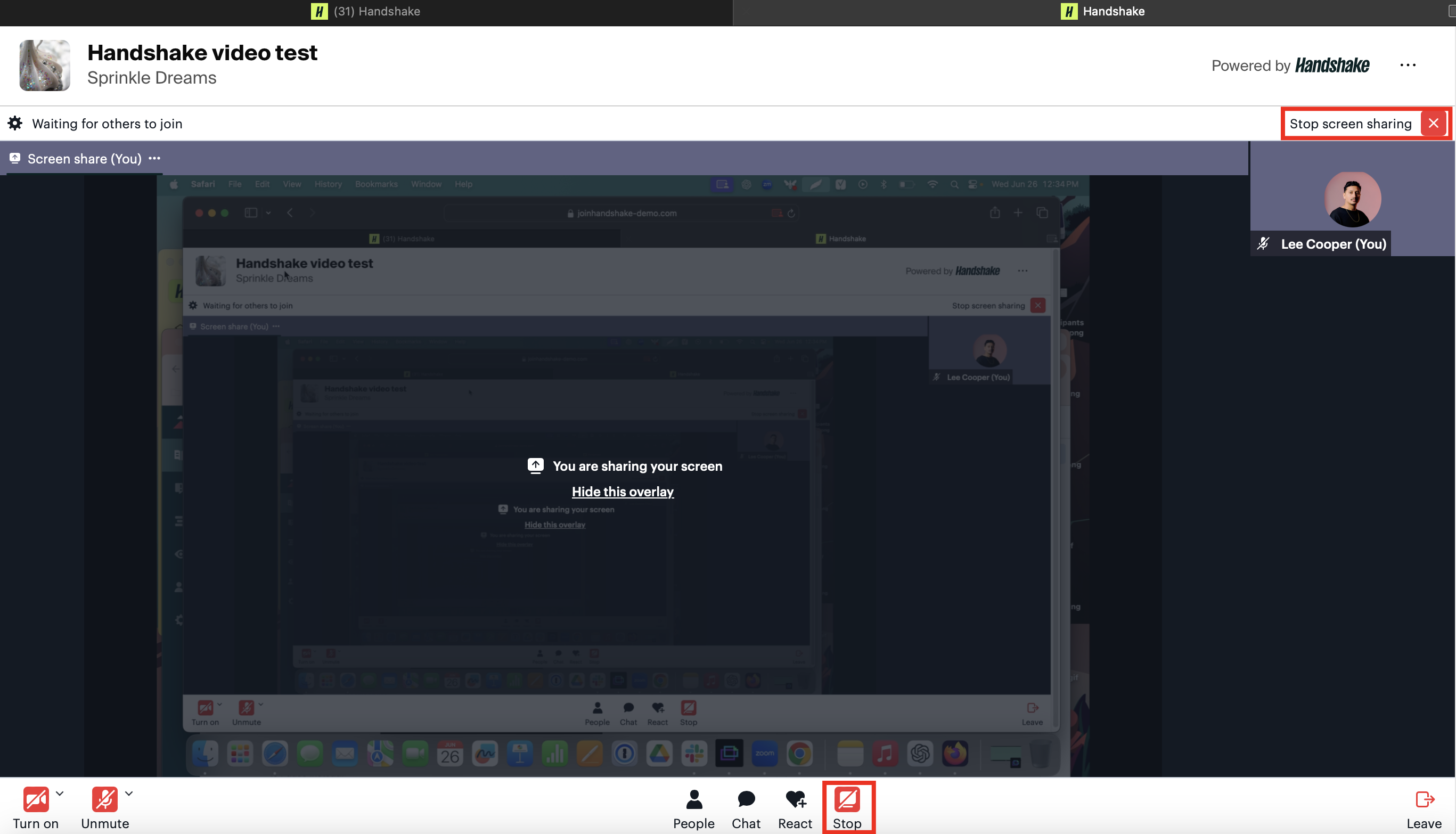Click Google Drive in the preview dock
Image resolution: width=1456 pixels, height=834 pixels.
pyautogui.click(x=659, y=754)
